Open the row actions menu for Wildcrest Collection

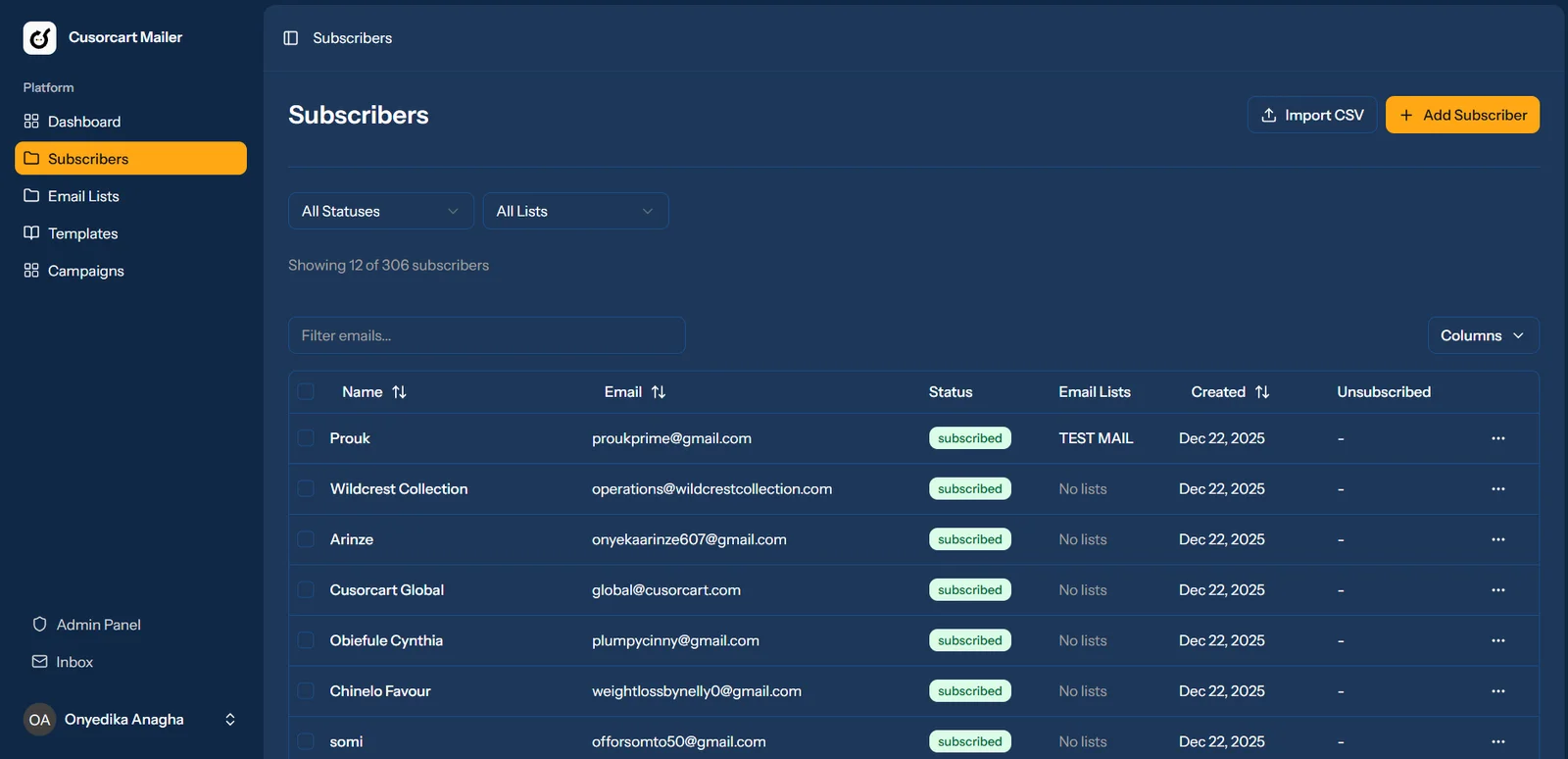tap(1498, 489)
